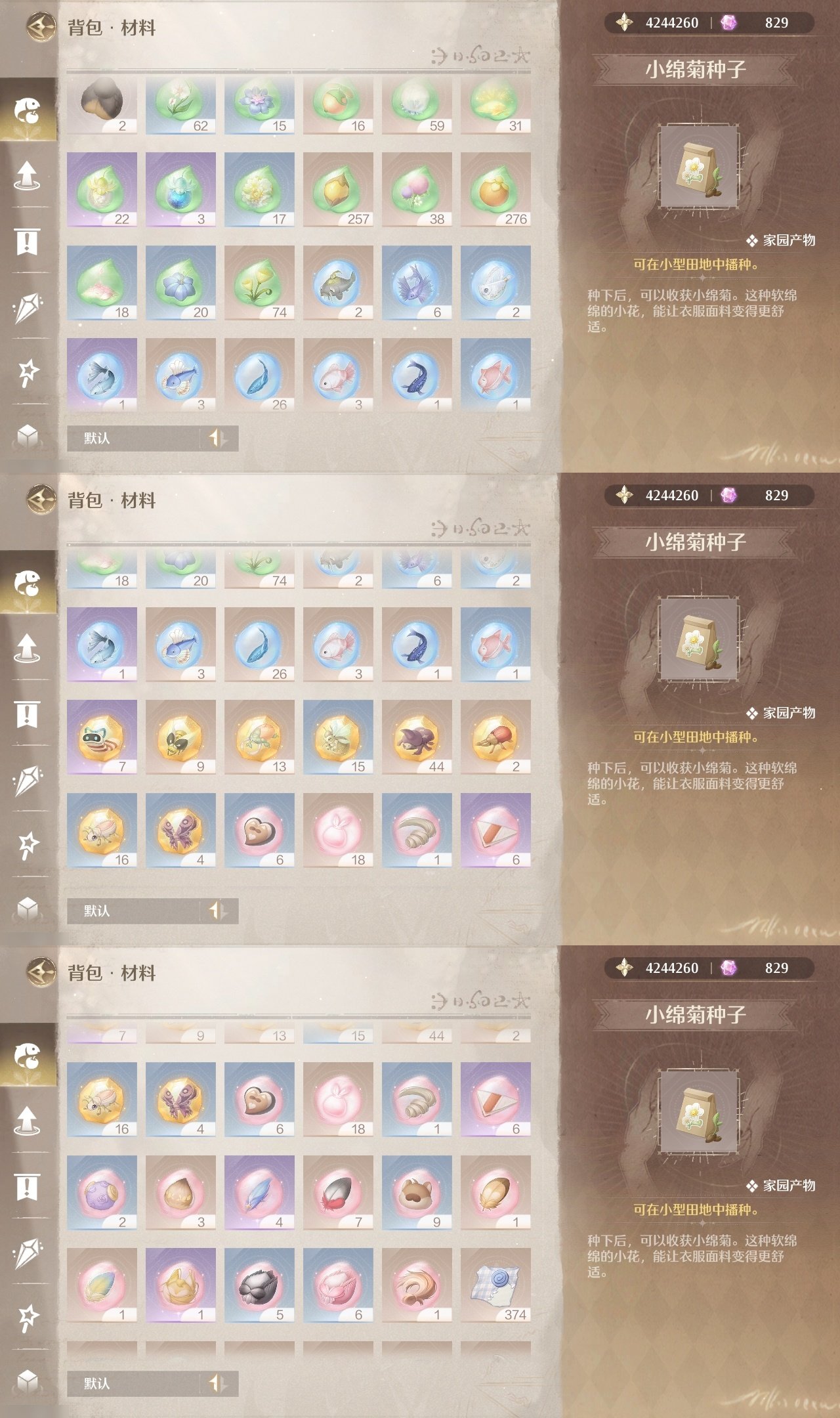Choose the blue feather material with count 4
This screenshot has width=840, height=1418.
pos(259,1193)
